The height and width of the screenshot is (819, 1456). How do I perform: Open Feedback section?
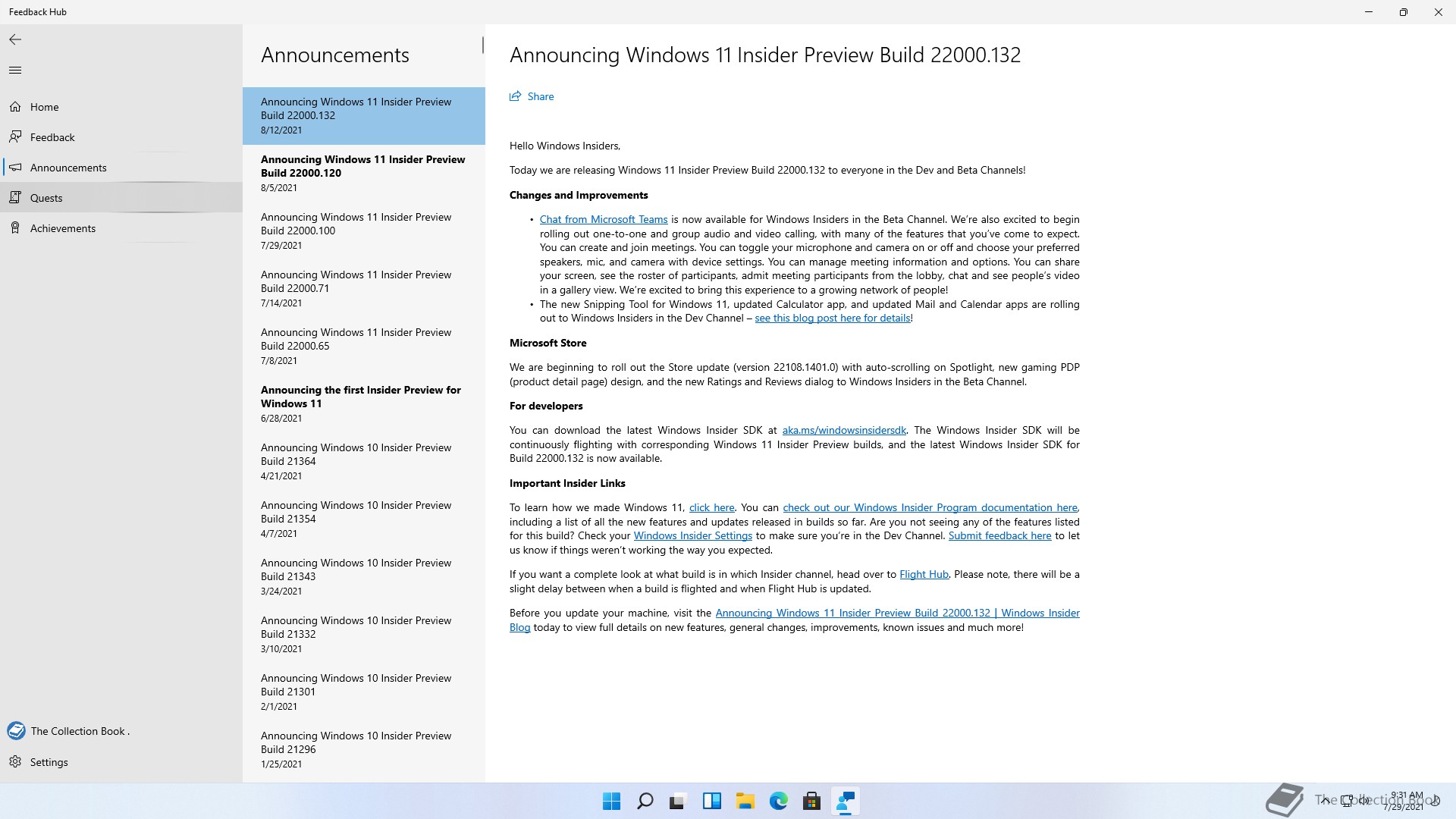(x=121, y=137)
